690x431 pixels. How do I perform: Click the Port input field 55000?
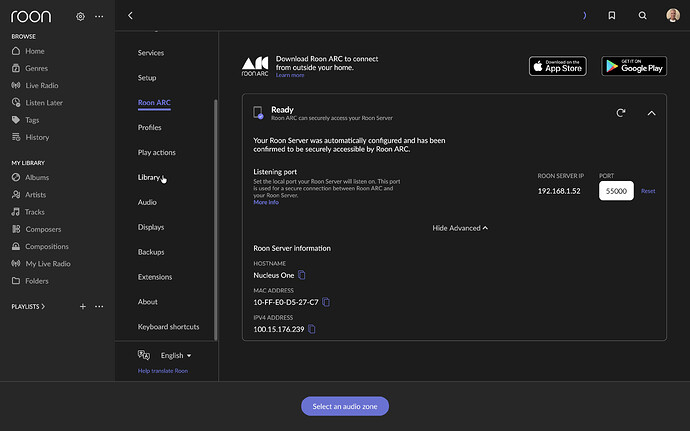616,191
